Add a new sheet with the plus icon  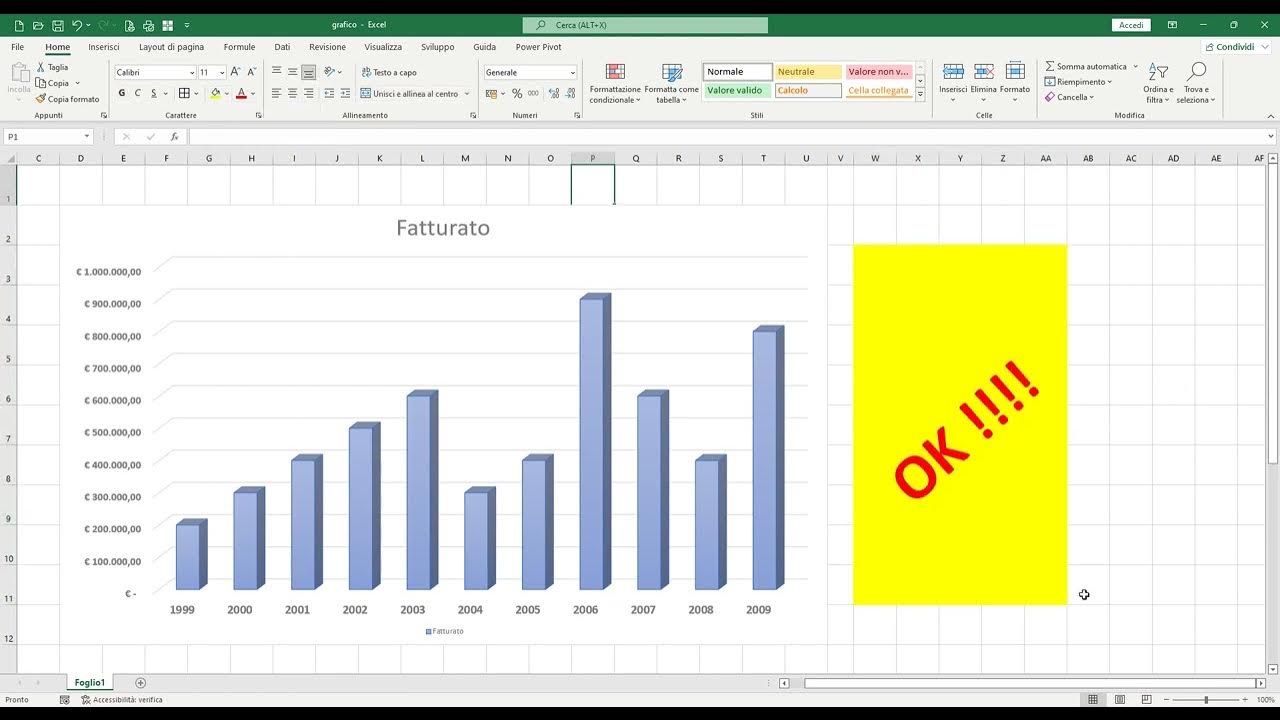[x=140, y=682]
